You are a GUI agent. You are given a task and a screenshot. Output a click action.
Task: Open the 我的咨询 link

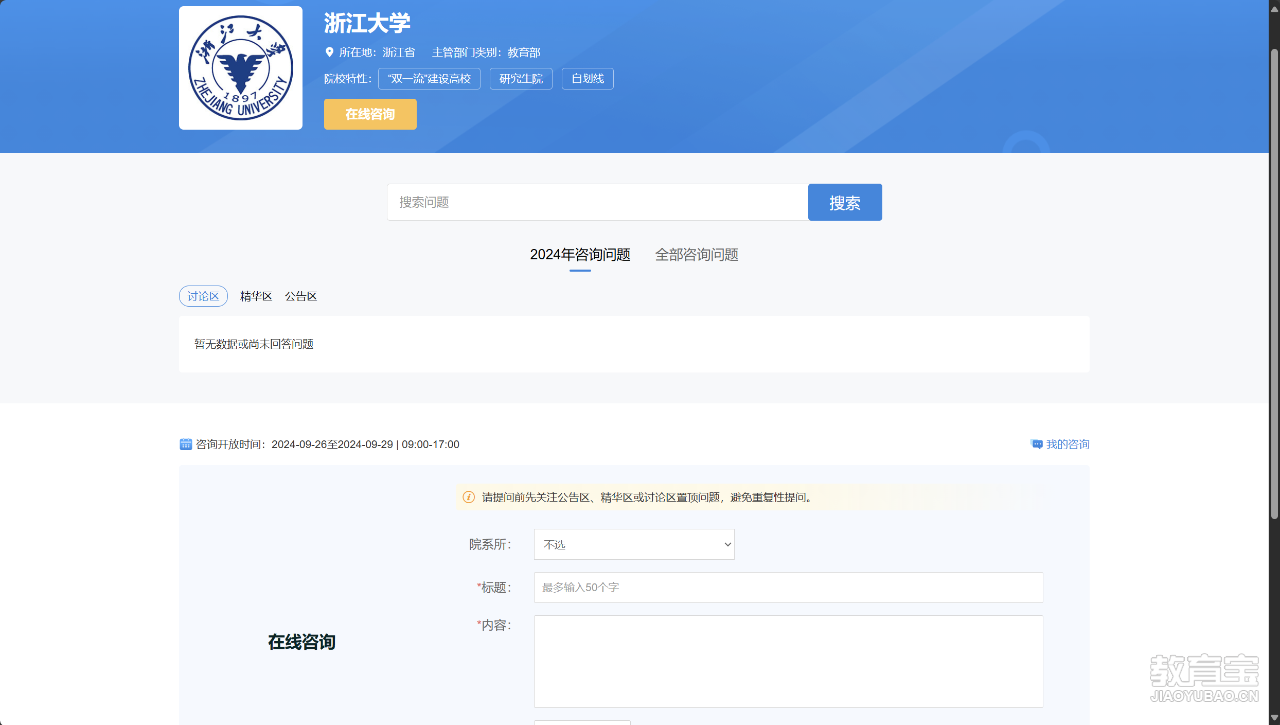(x=1068, y=444)
